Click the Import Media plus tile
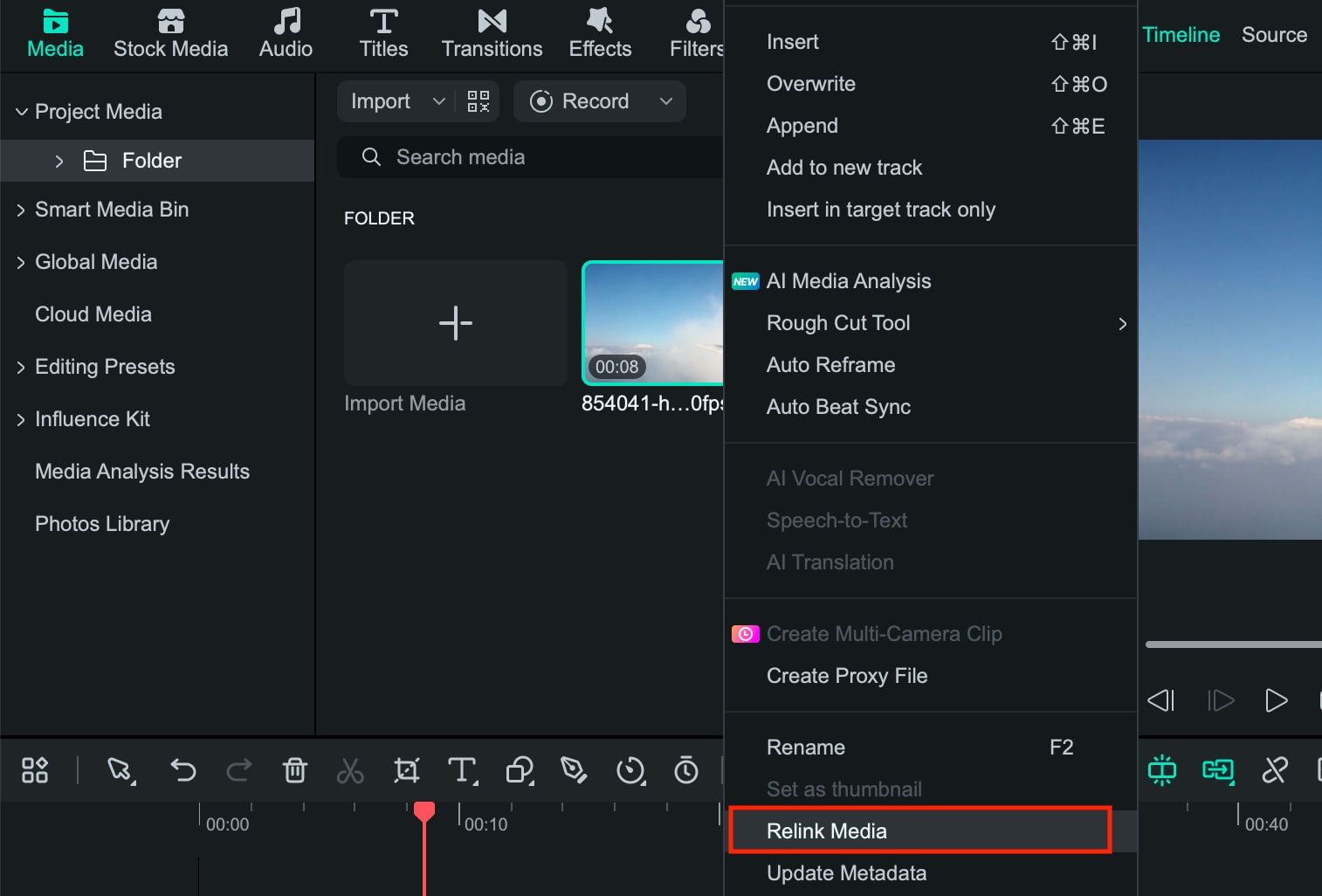The width and height of the screenshot is (1322, 896). [456, 323]
